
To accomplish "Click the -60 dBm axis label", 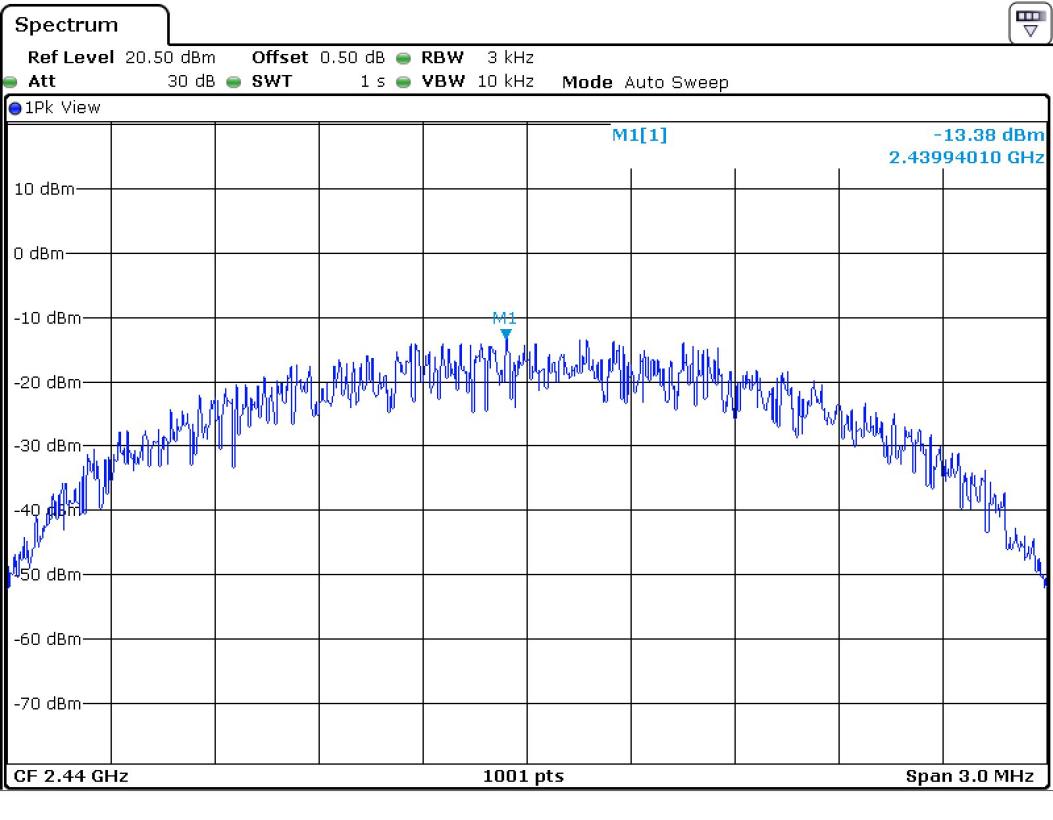I will (47, 639).
